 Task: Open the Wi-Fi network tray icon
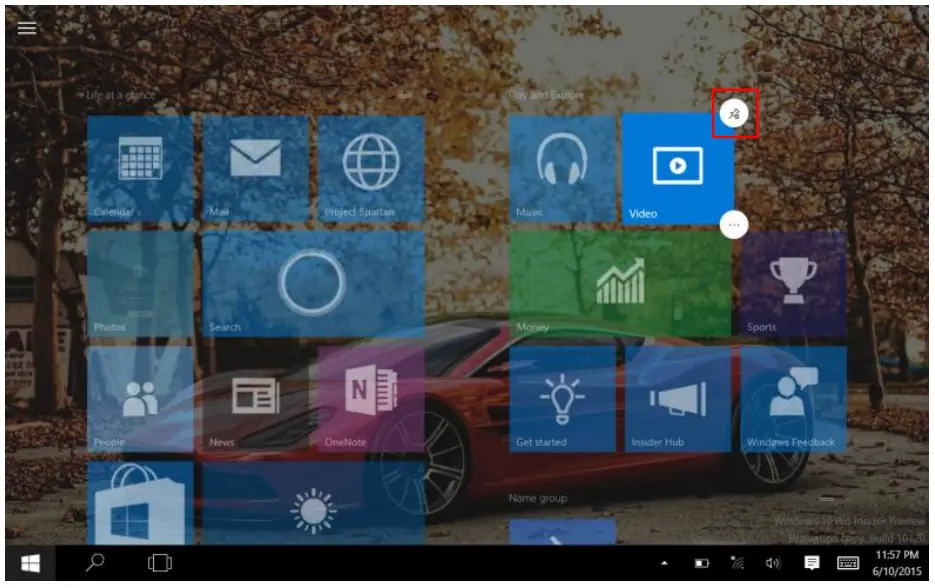point(737,564)
